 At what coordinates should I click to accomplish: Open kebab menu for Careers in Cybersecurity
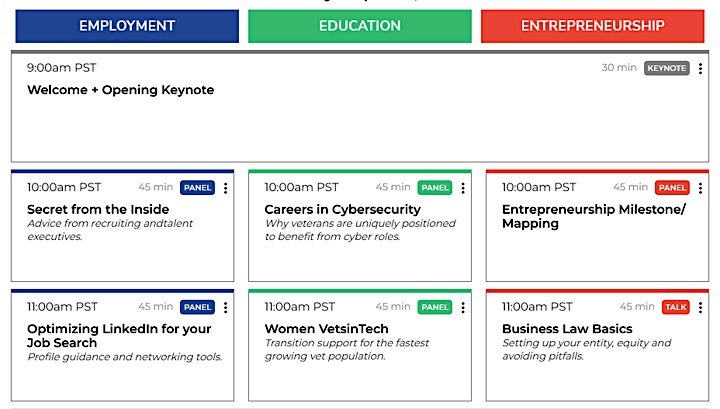[x=463, y=188]
